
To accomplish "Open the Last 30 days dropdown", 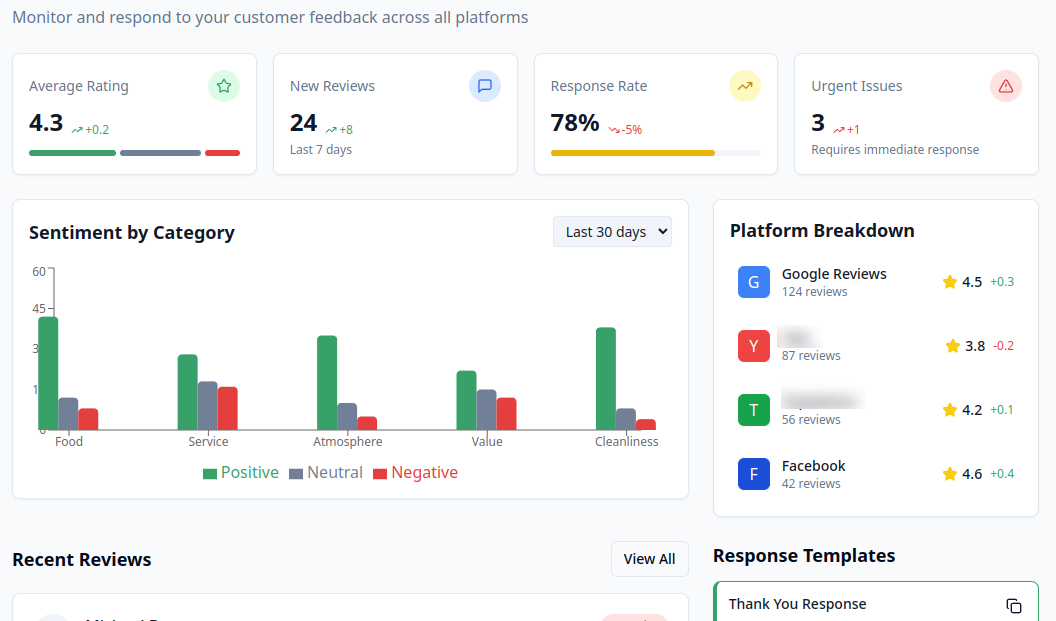I will click(x=612, y=232).
